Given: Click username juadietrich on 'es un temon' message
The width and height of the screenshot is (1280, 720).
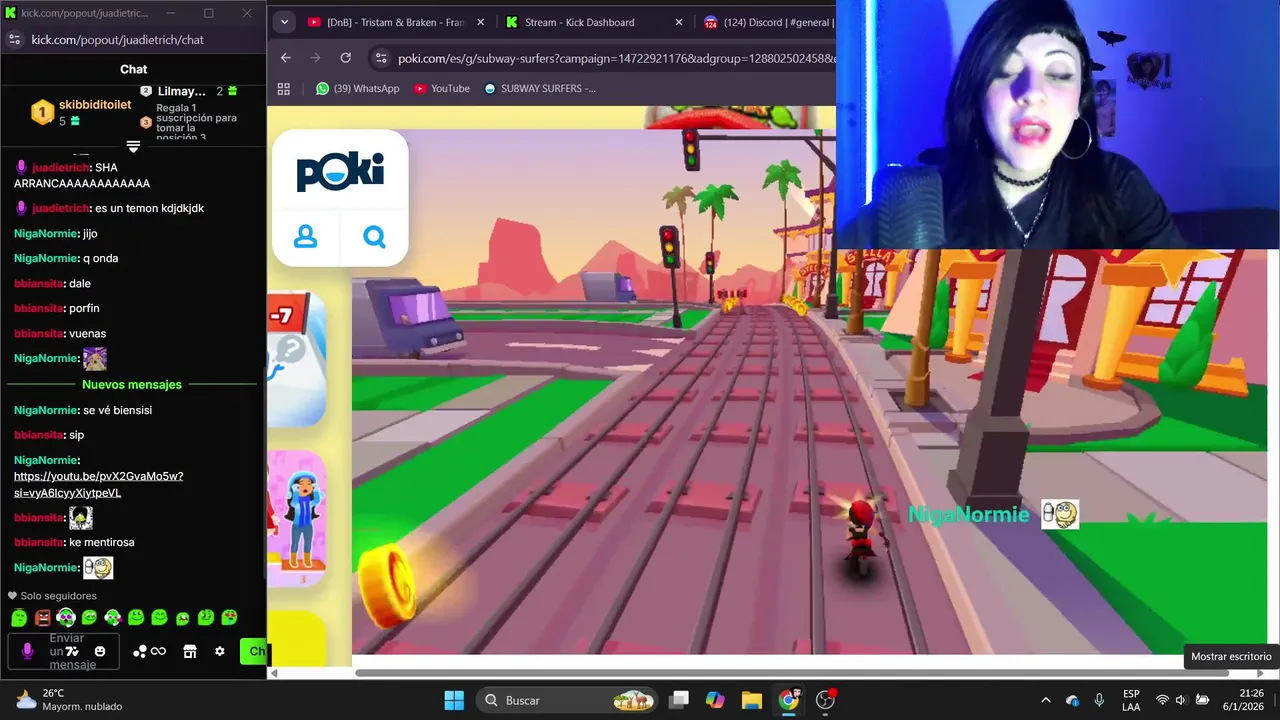Looking at the screenshot, I should (x=60, y=208).
